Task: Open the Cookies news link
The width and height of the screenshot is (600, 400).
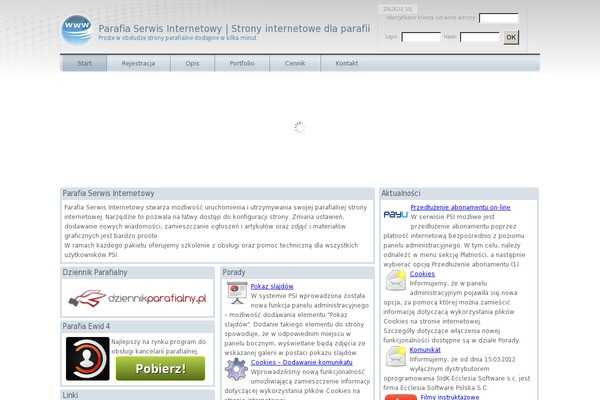Action: pyautogui.click(x=422, y=274)
